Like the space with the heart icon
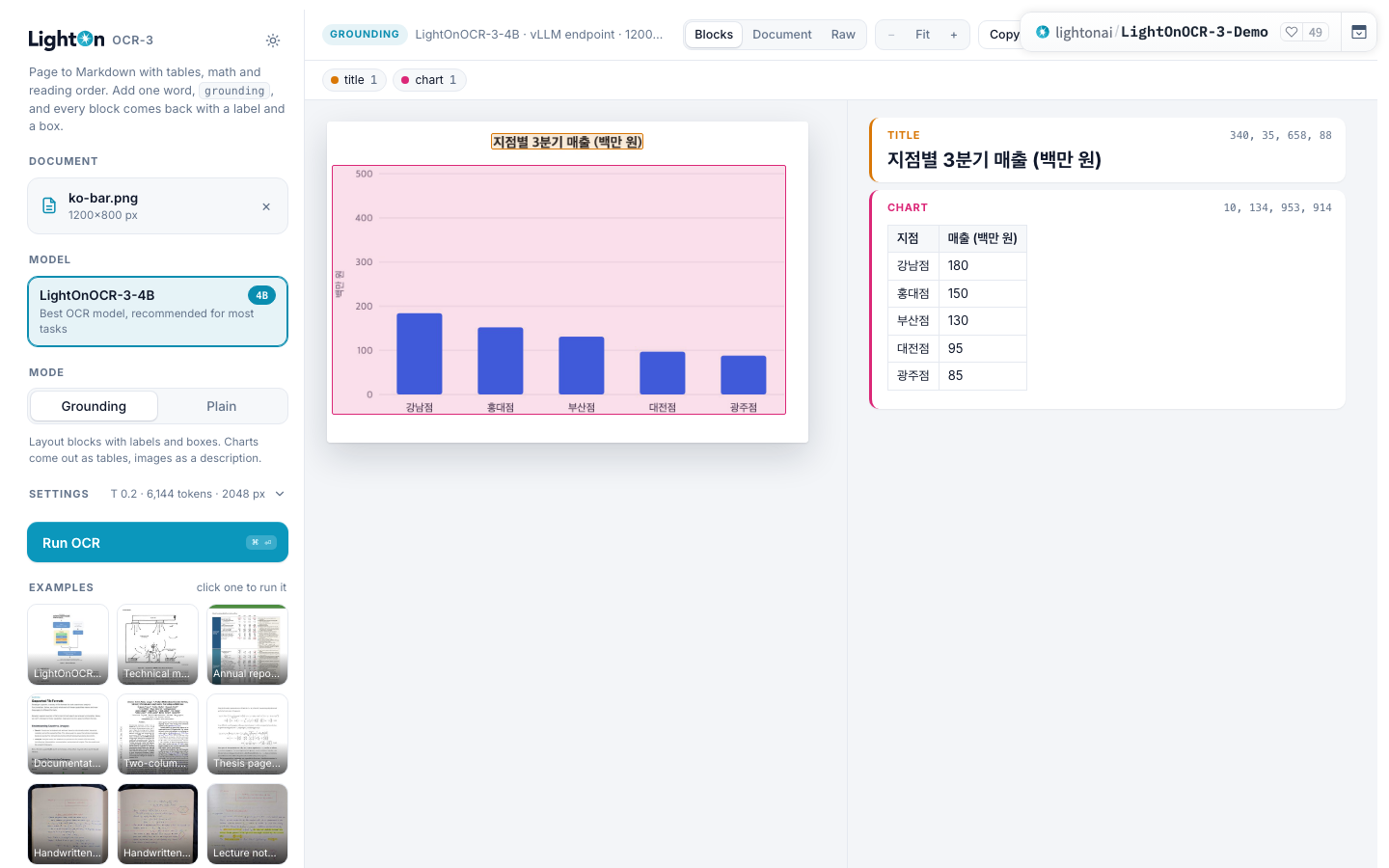Viewport: 1389px width, 868px height. 1292,32
